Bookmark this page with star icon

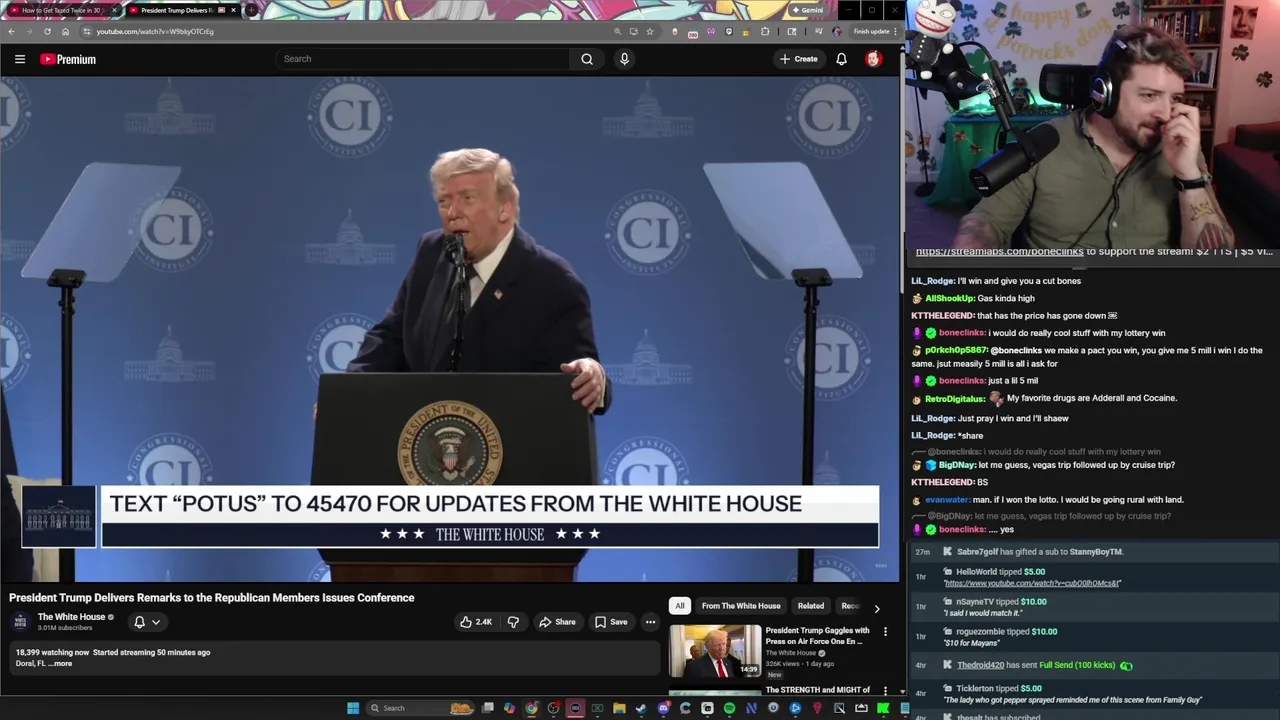[x=650, y=31]
